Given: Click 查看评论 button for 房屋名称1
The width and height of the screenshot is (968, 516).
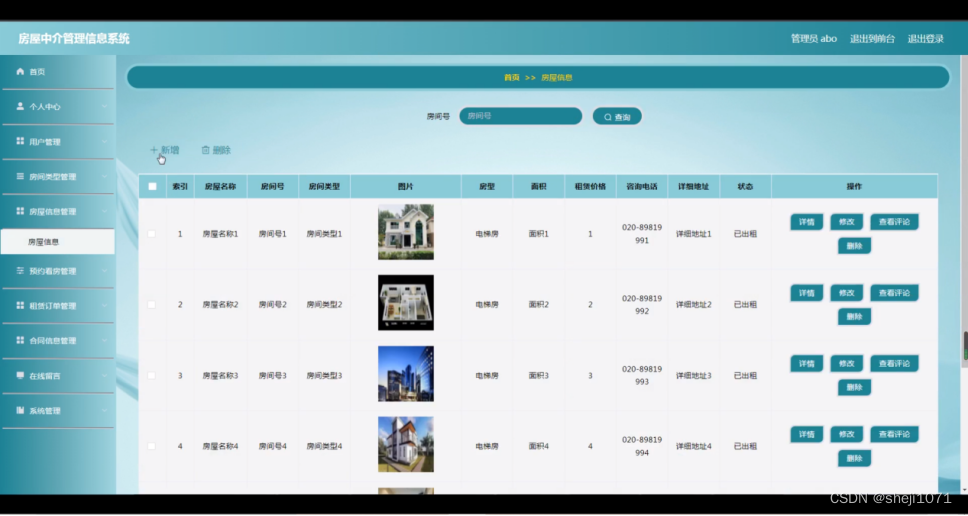Looking at the screenshot, I should pyautogui.click(x=894, y=222).
